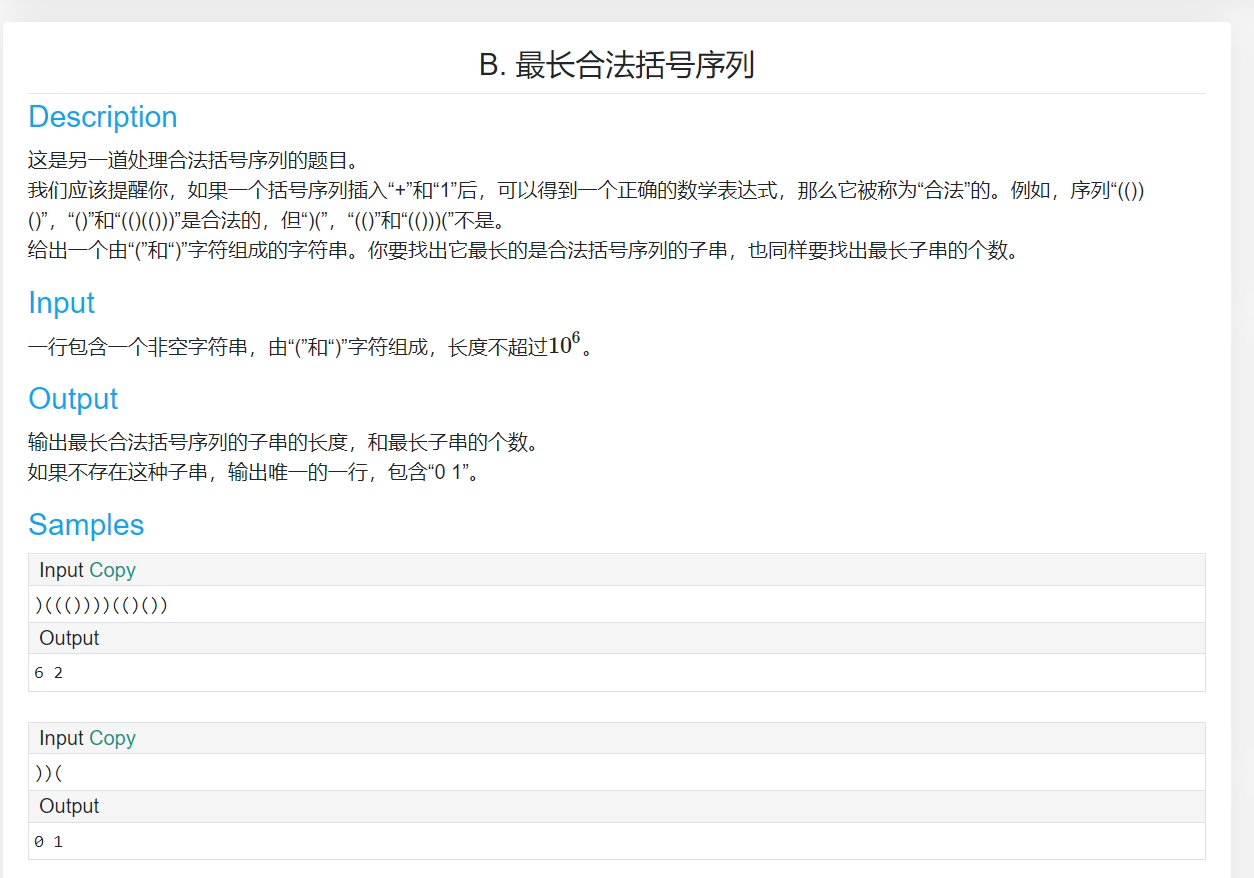
Task: Click the Input header of the second sample table
Action: (62, 738)
